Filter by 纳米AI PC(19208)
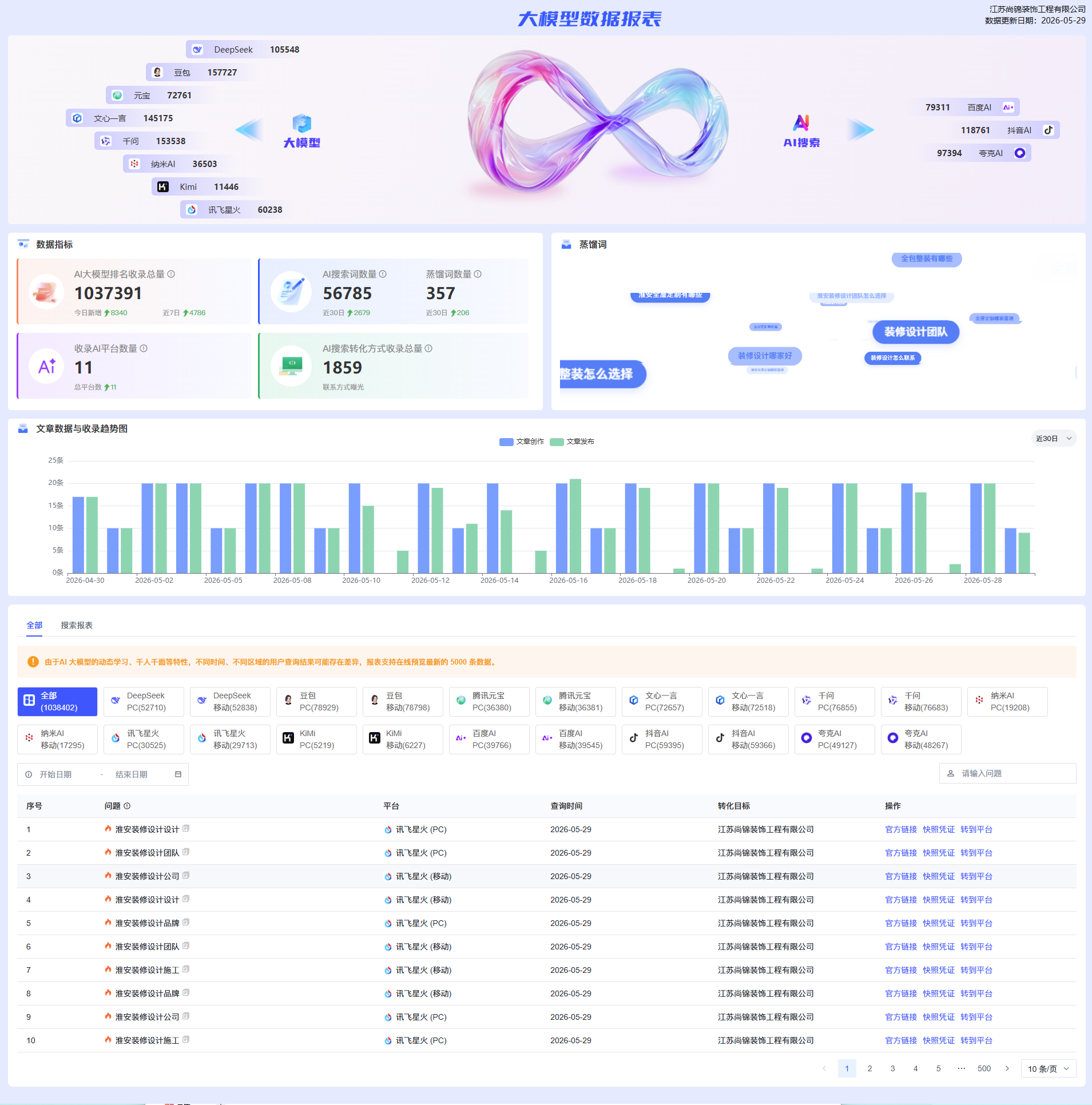The height and width of the screenshot is (1105, 1092). coord(1007,702)
